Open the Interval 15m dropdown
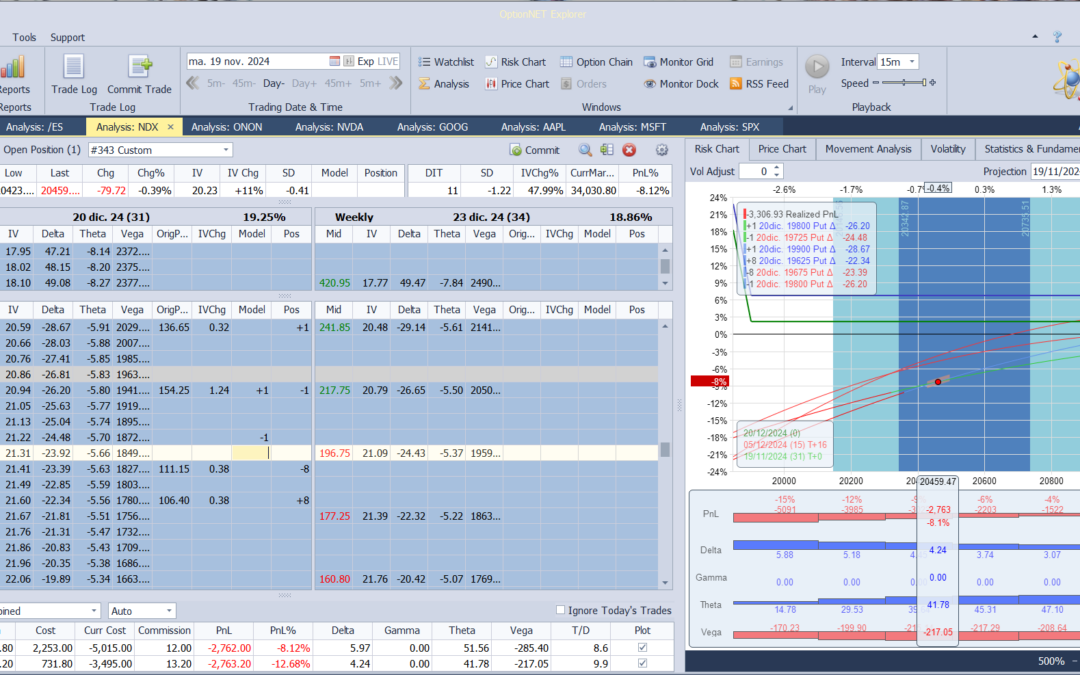Image resolution: width=1080 pixels, height=675 pixels. pyautogui.click(x=912, y=62)
